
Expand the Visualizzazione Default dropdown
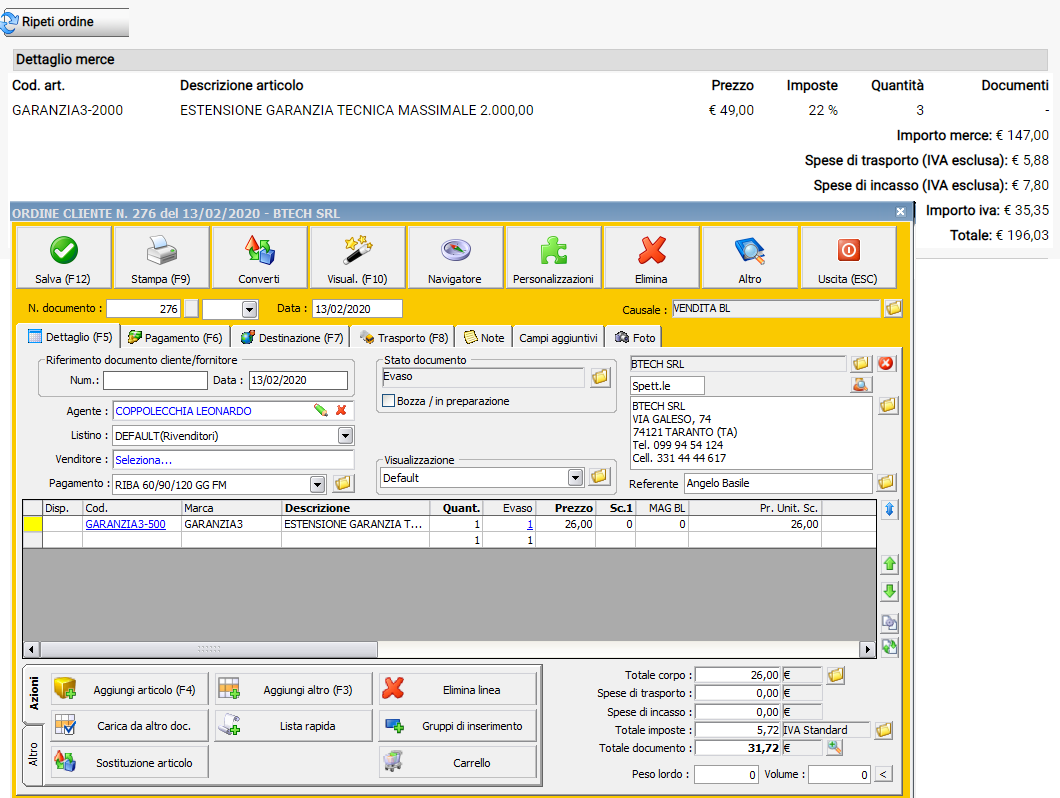[x=575, y=478]
